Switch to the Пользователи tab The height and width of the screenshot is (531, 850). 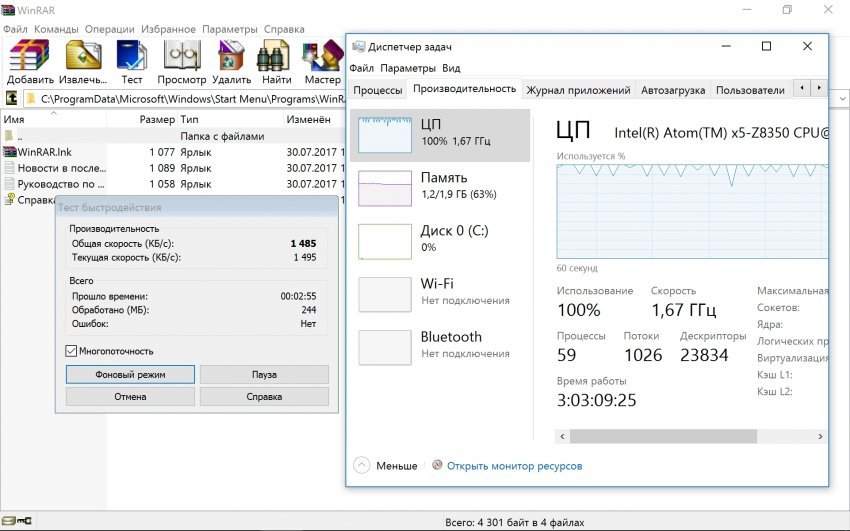coord(750,90)
